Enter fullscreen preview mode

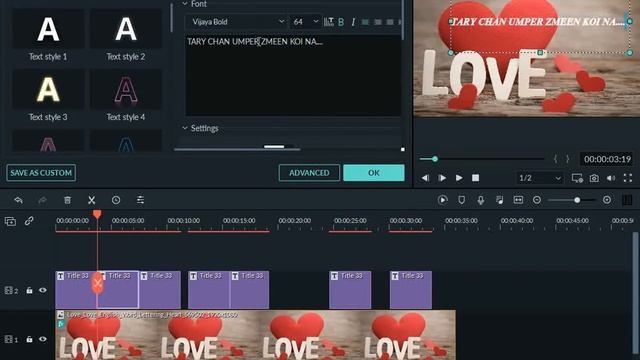(628, 178)
